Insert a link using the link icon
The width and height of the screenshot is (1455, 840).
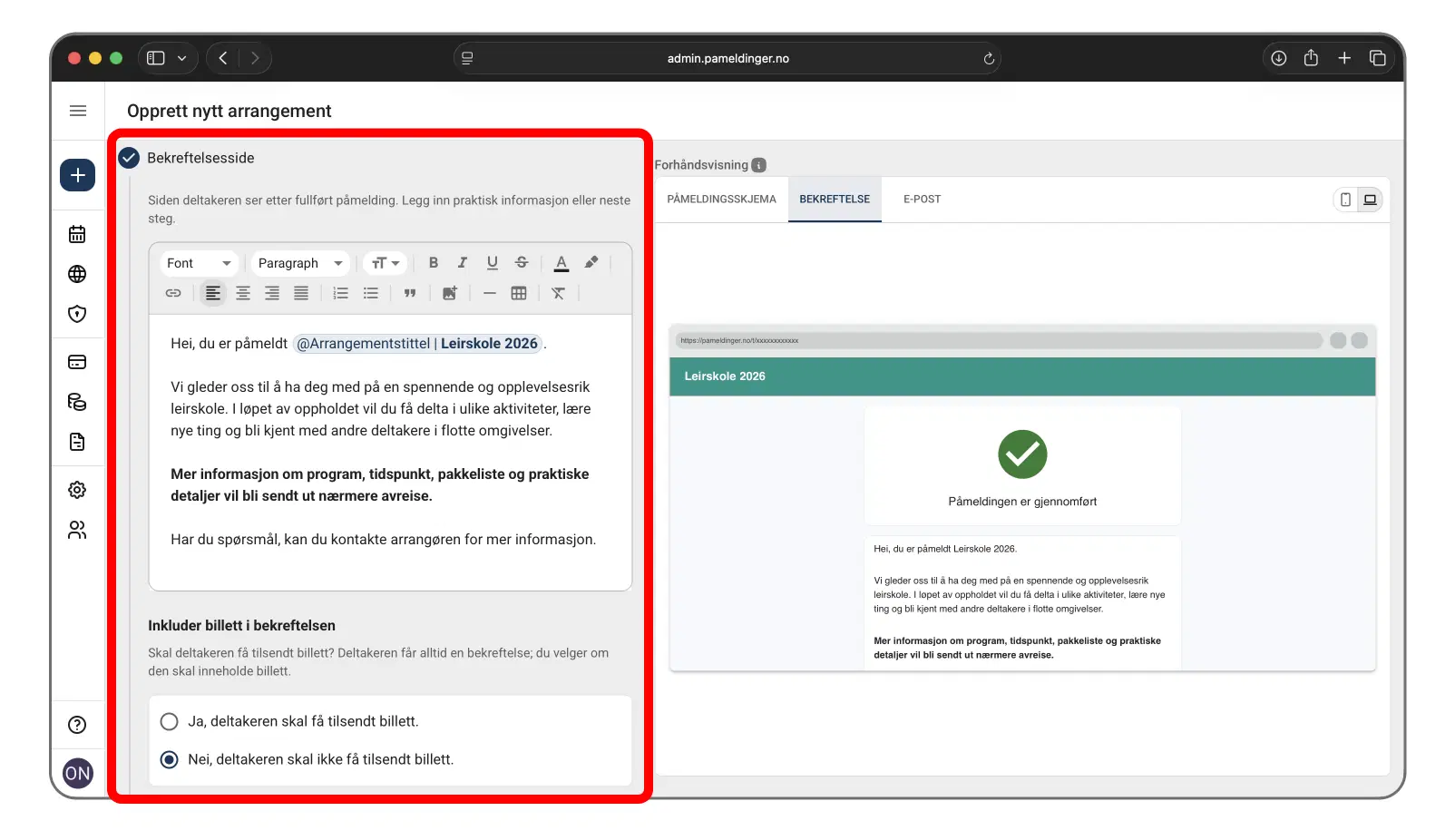(x=173, y=293)
